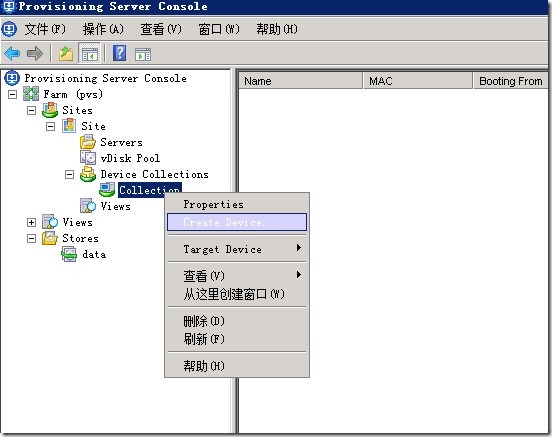Select the vDisk Pool tree item label
The height and width of the screenshot is (437, 552).
[130, 158]
